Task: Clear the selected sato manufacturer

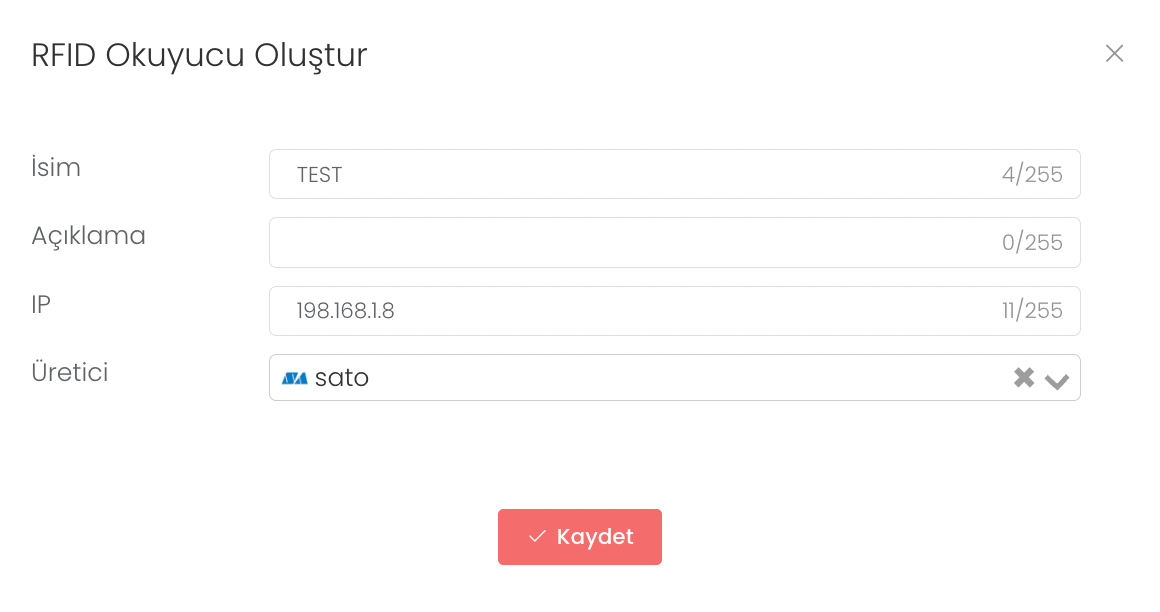Action: click(1023, 378)
